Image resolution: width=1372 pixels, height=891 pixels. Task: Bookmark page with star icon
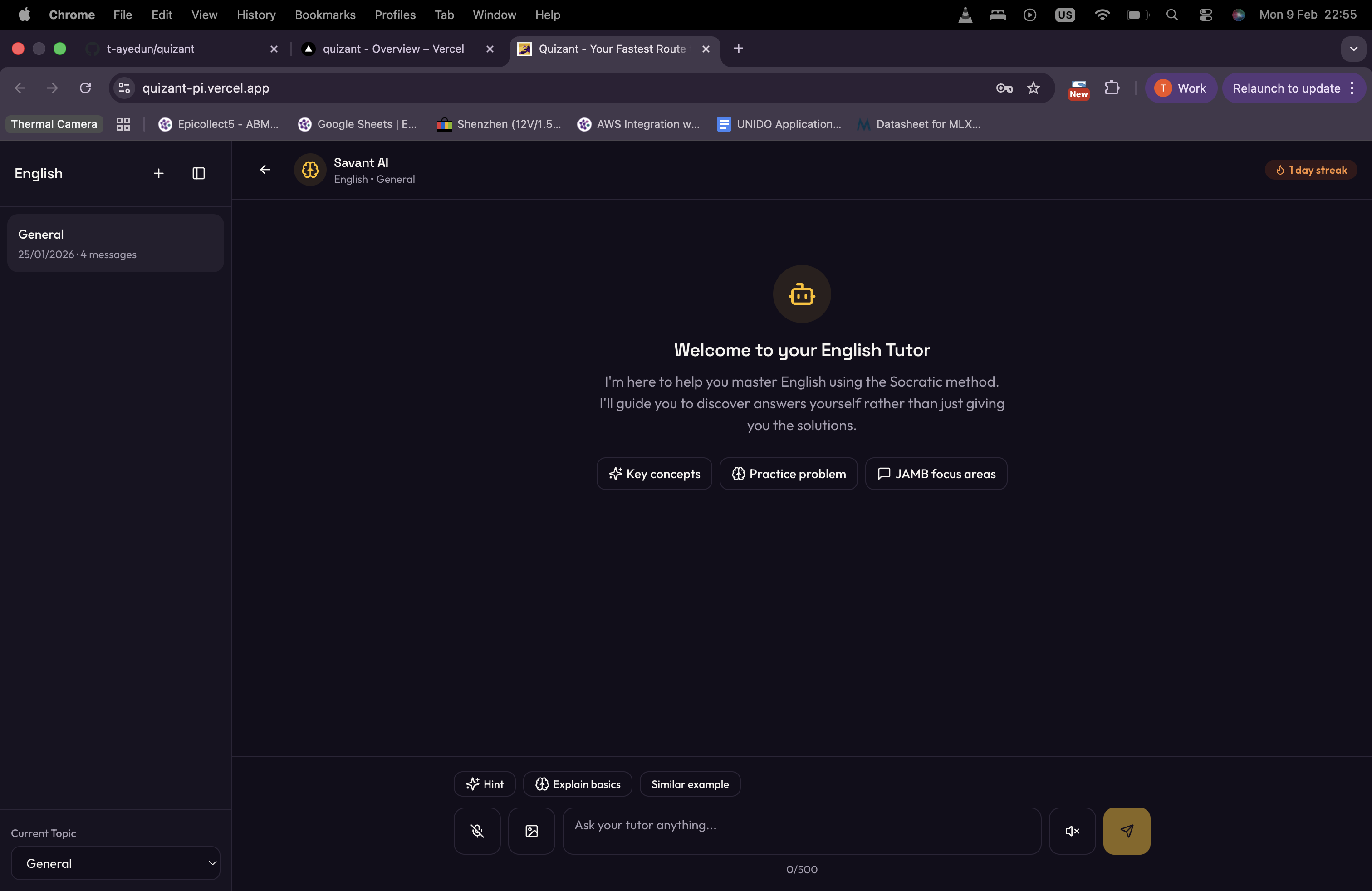[1033, 88]
